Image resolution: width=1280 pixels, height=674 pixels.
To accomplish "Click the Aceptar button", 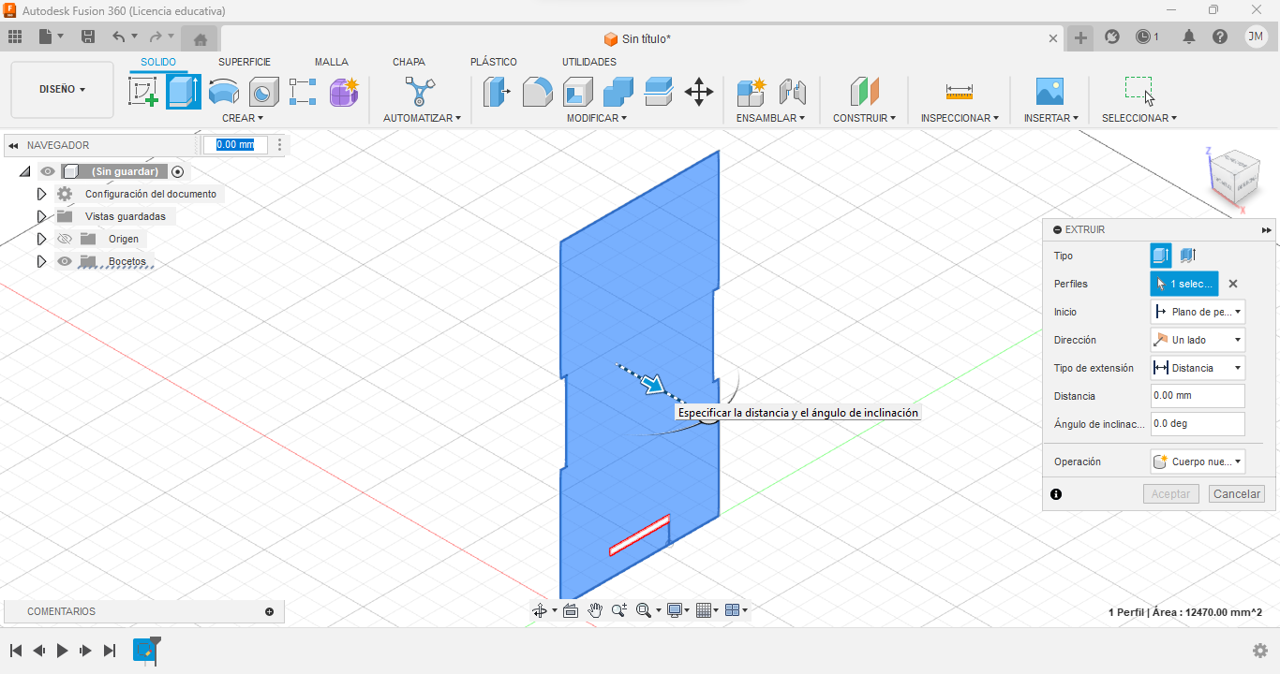I will 1171,494.
